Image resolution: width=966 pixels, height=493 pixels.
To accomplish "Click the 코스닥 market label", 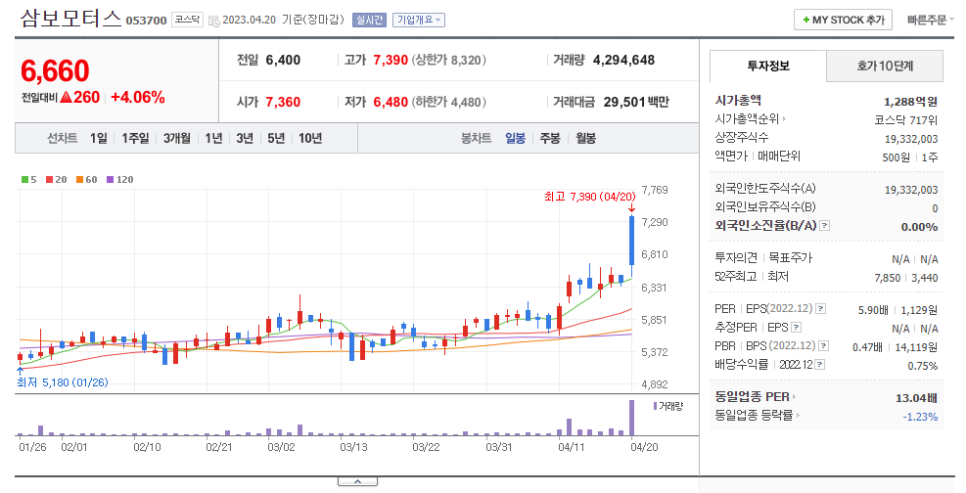I will [187, 20].
